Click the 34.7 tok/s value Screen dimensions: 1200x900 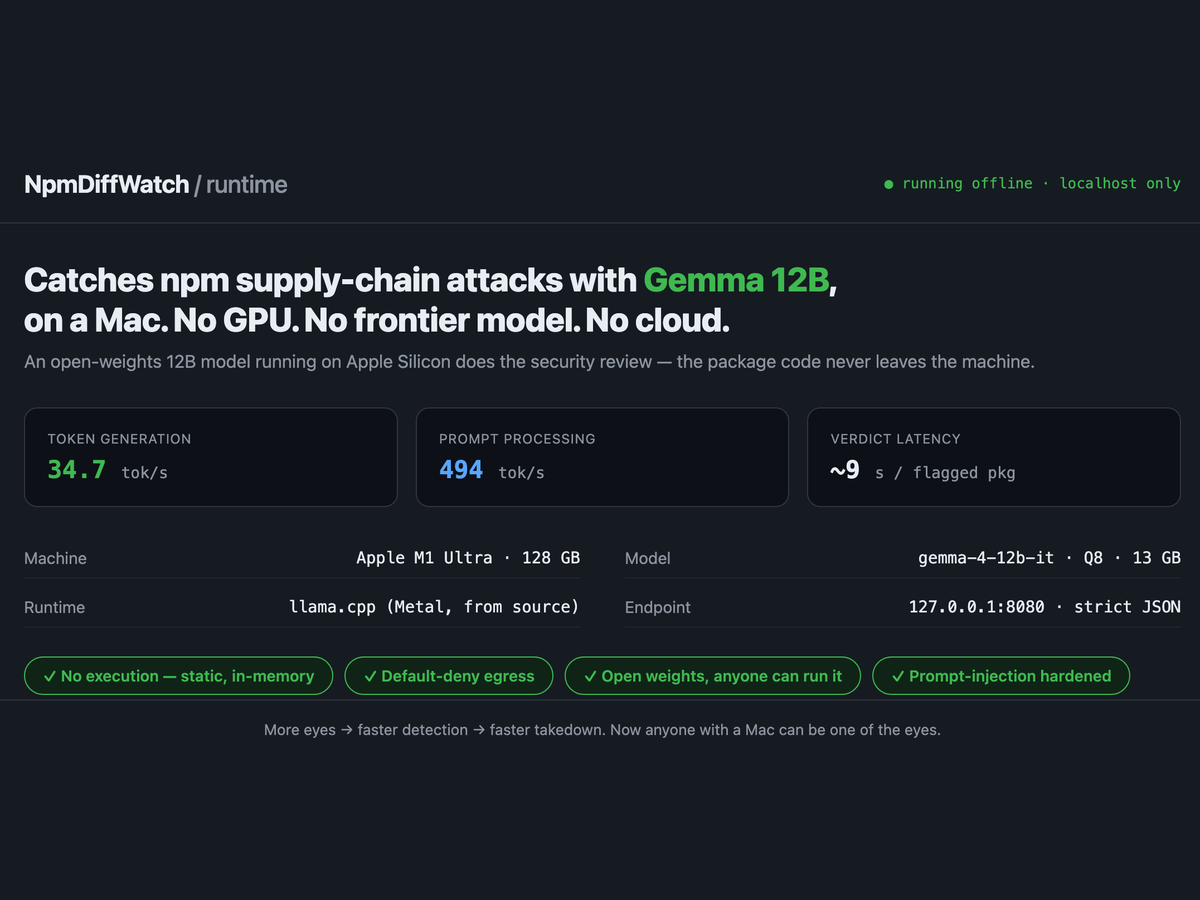108,470
